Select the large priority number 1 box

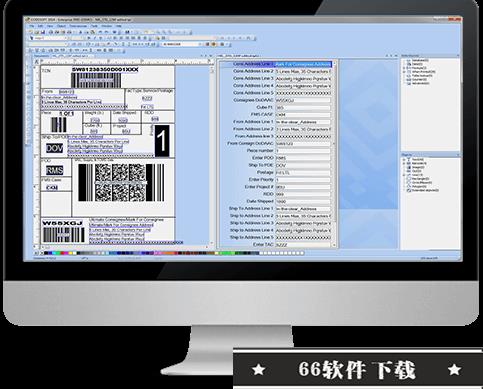click(162, 140)
